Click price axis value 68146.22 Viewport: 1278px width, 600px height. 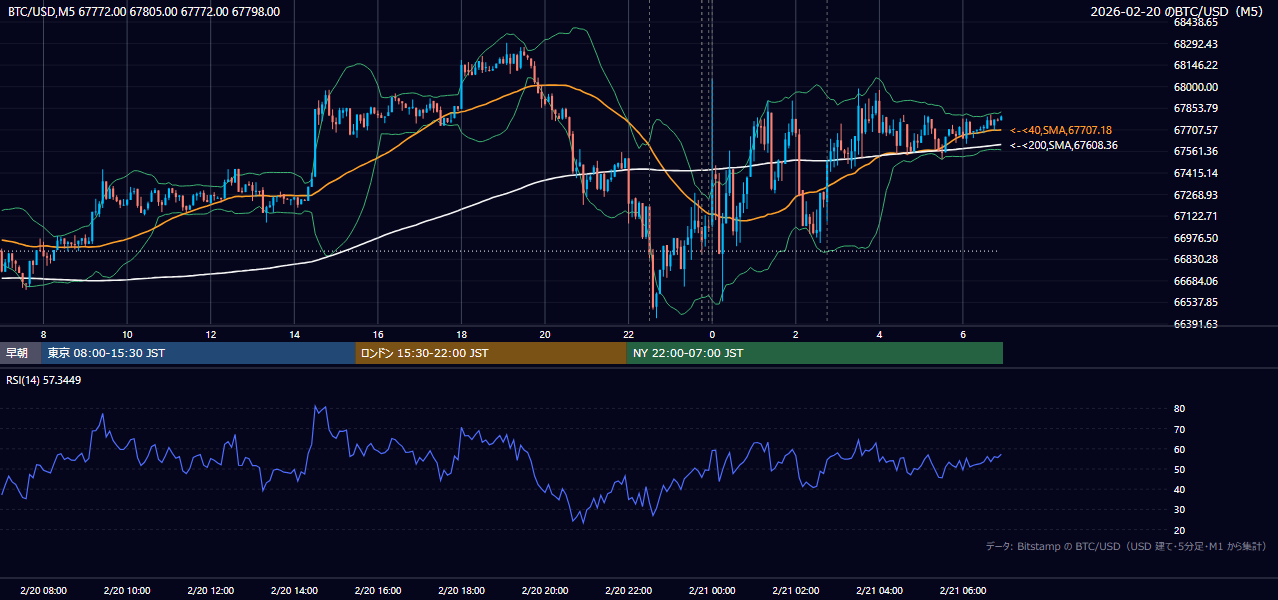coord(1195,65)
